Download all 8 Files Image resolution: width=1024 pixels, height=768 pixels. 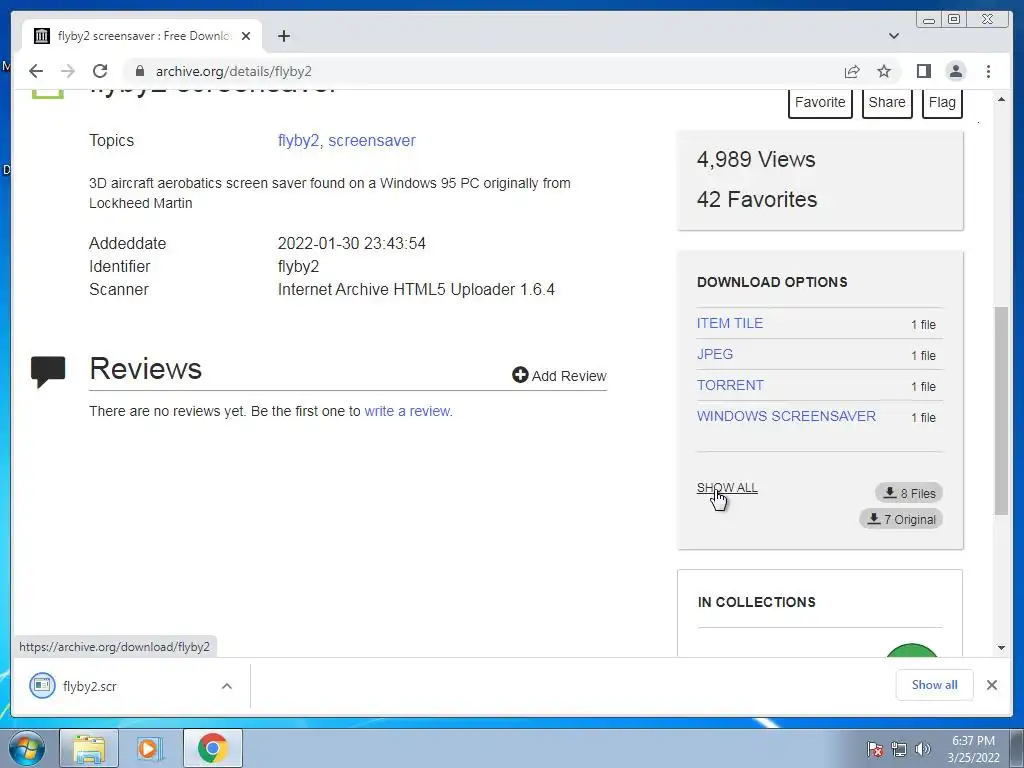[909, 493]
